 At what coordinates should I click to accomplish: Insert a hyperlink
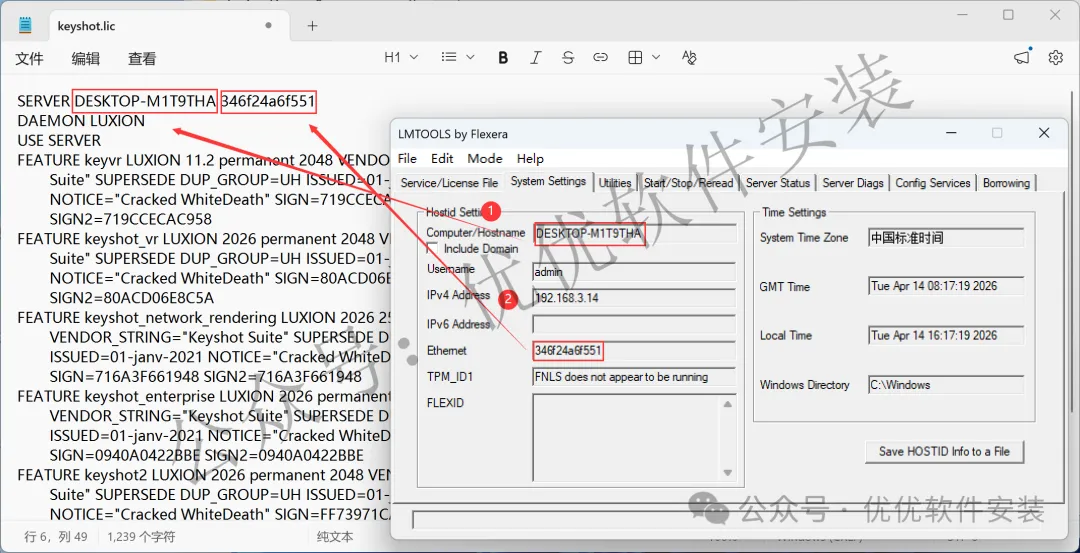coord(601,58)
